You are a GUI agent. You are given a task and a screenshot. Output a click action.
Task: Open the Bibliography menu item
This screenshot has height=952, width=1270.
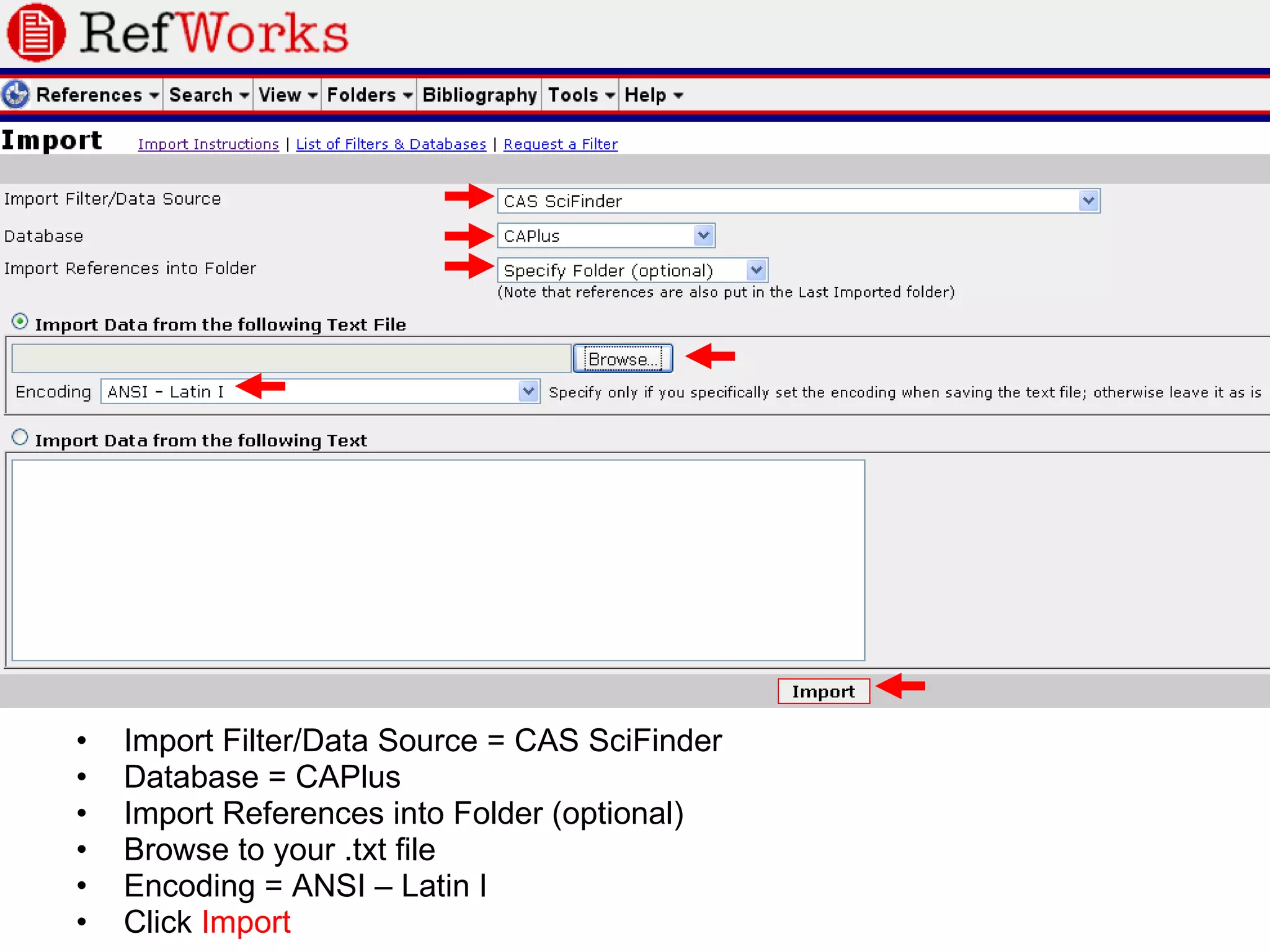[479, 95]
